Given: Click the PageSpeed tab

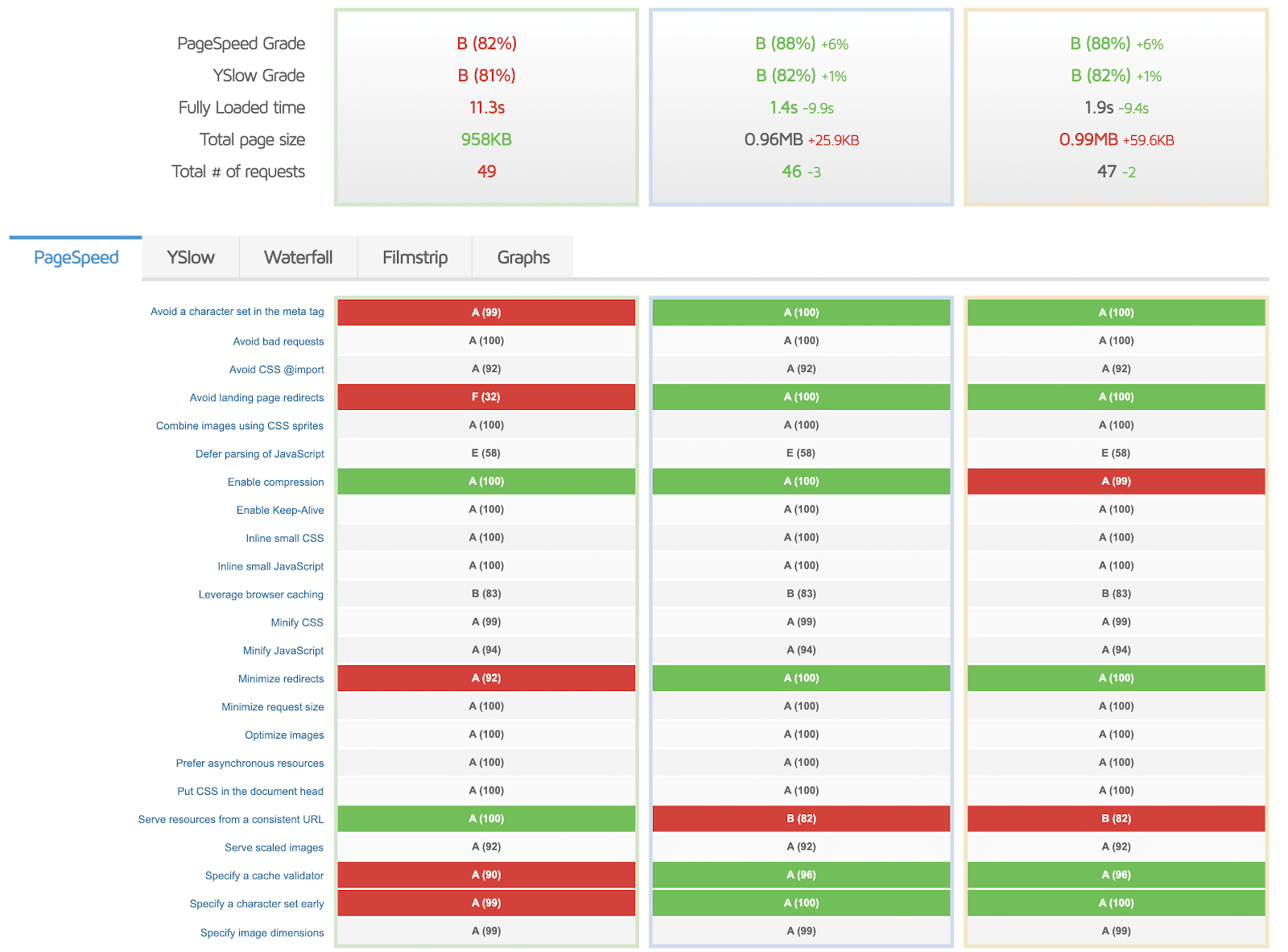Looking at the screenshot, I should tap(76, 258).
